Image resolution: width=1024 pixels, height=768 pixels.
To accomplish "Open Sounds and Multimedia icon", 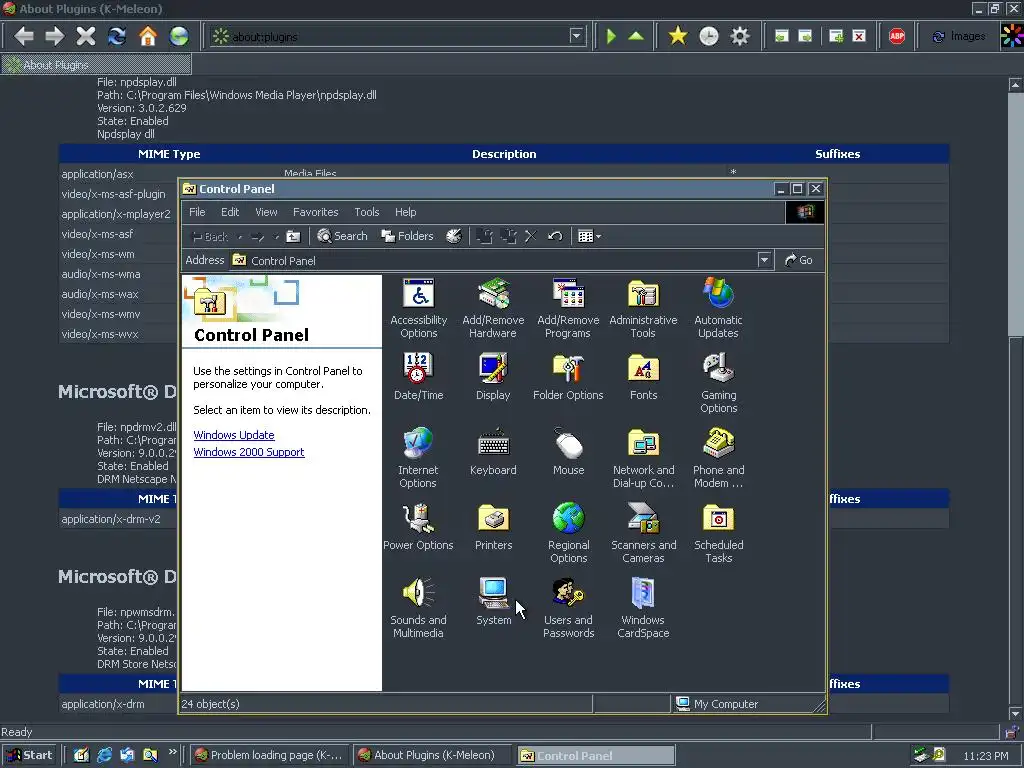I will click(418, 608).
